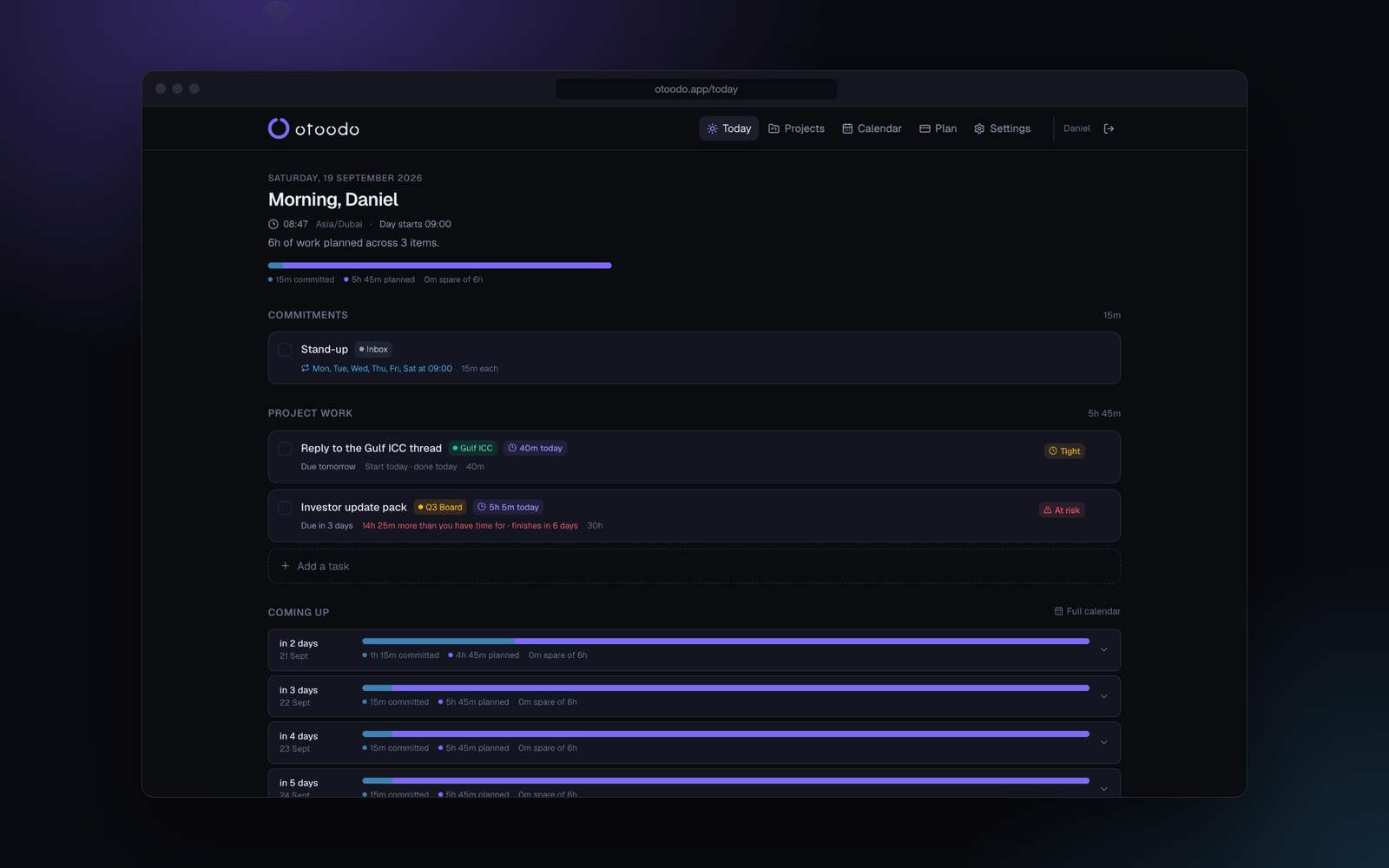Open the Projects page
The height and width of the screenshot is (868, 1389).
coord(797,128)
